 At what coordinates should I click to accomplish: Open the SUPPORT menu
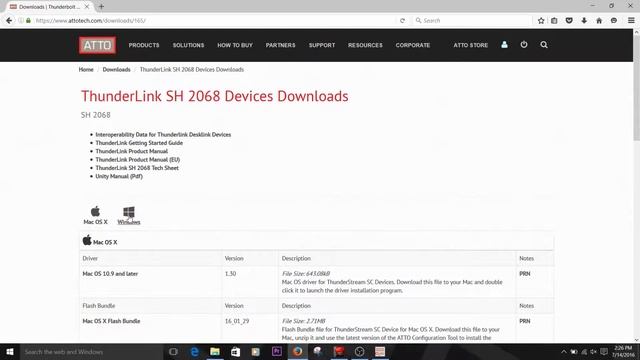[x=322, y=45]
